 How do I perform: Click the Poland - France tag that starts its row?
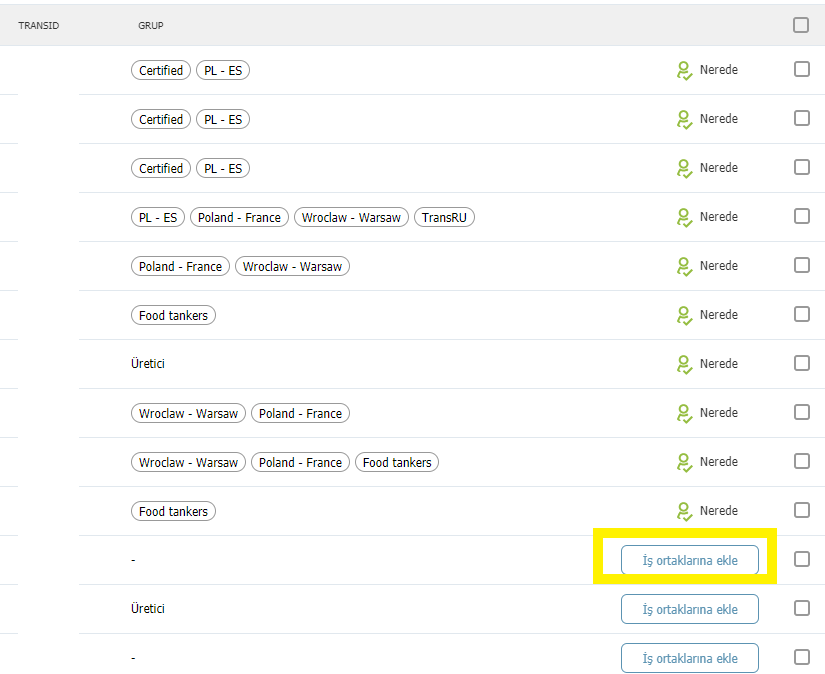pyautogui.click(x=180, y=266)
